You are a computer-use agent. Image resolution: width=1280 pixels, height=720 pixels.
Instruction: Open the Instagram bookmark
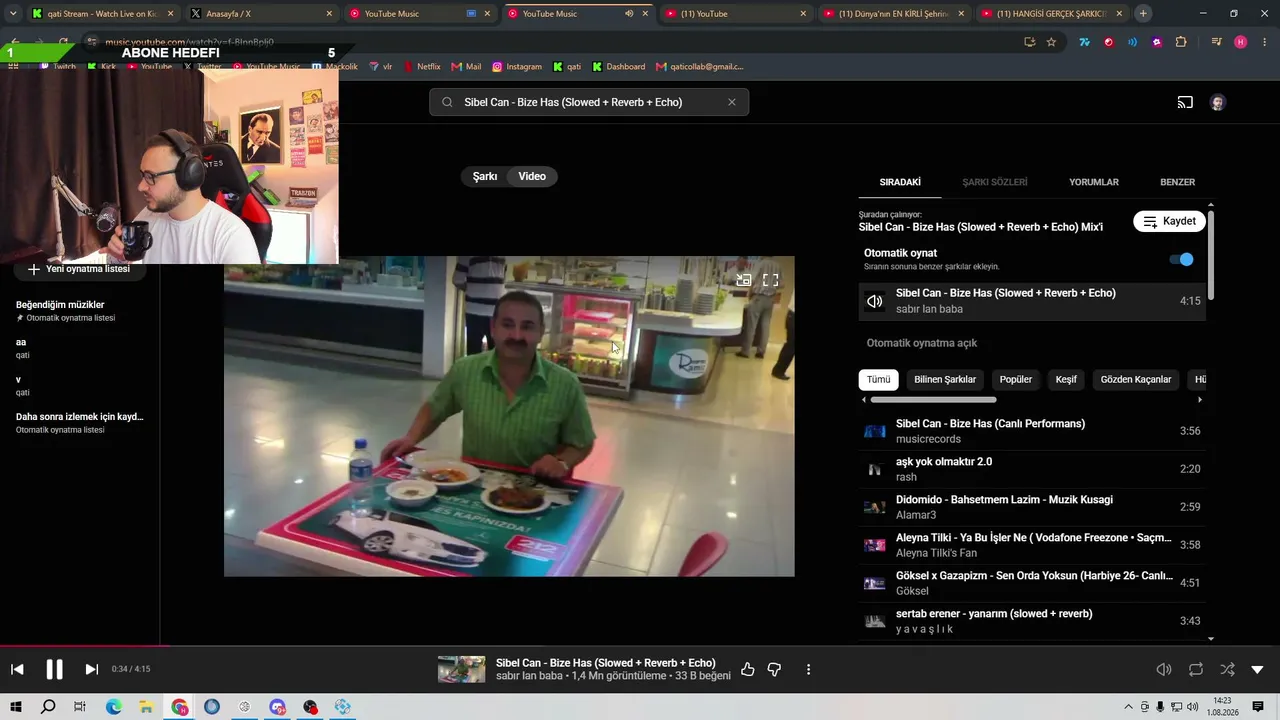pyautogui.click(x=517, y=67)
